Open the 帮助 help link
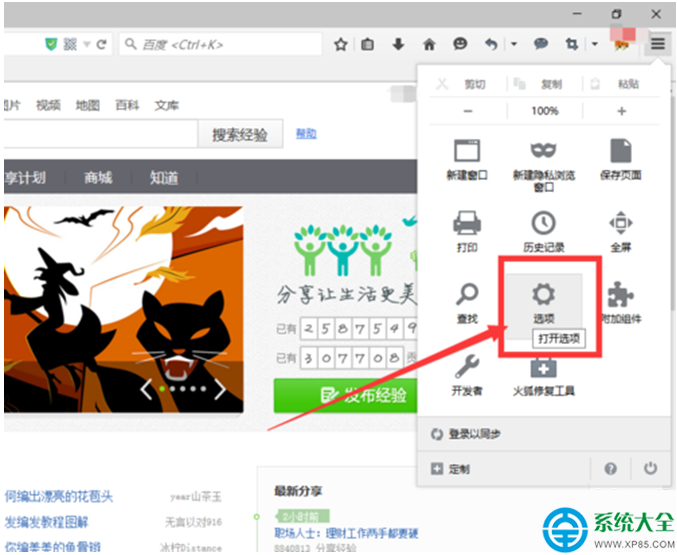The width and height of the screenshot is (677, 555). point(306,133)
